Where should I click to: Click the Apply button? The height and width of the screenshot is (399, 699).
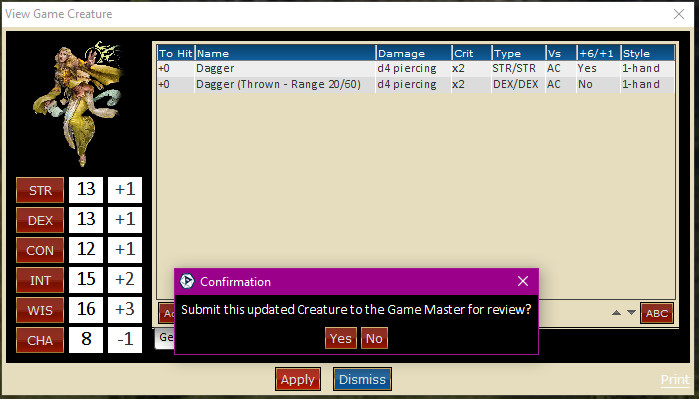point(298,379)
